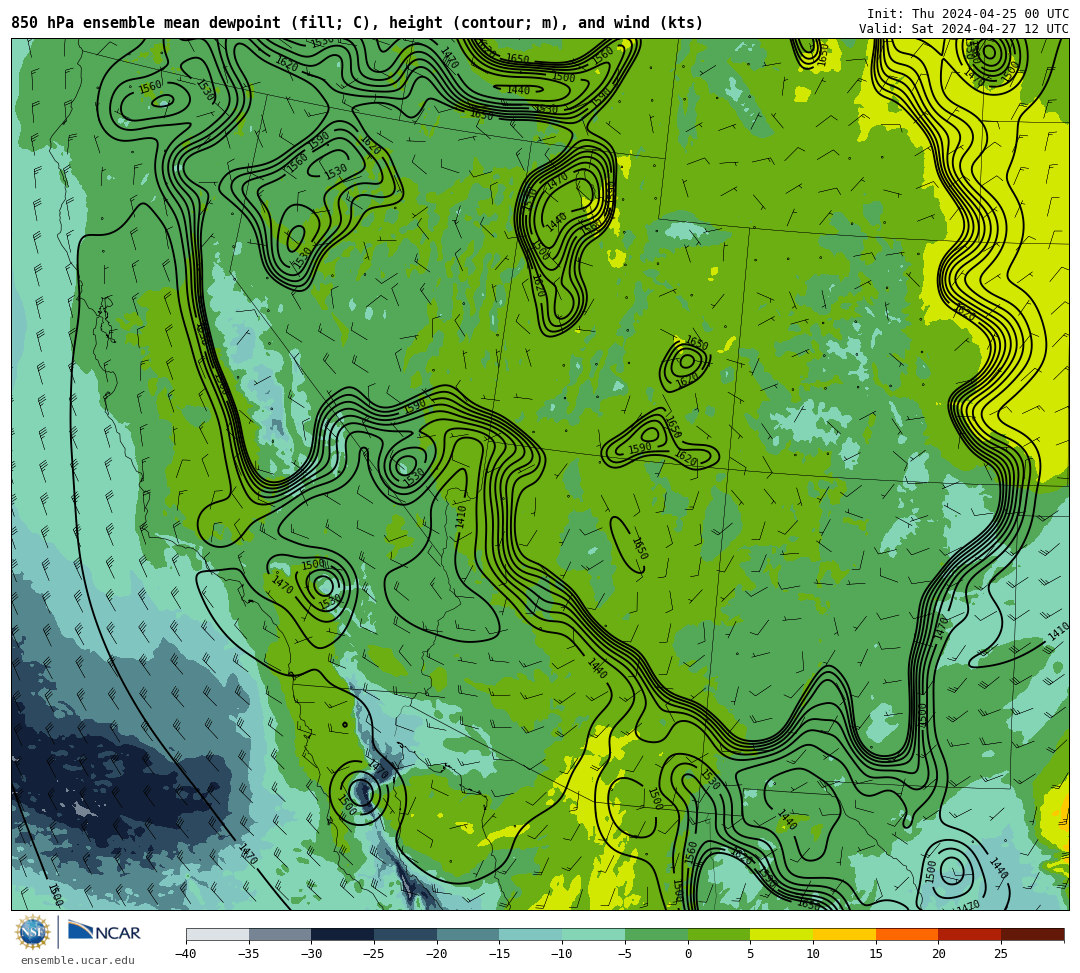Click the -35 colorbar tick label

coord(248,954)
